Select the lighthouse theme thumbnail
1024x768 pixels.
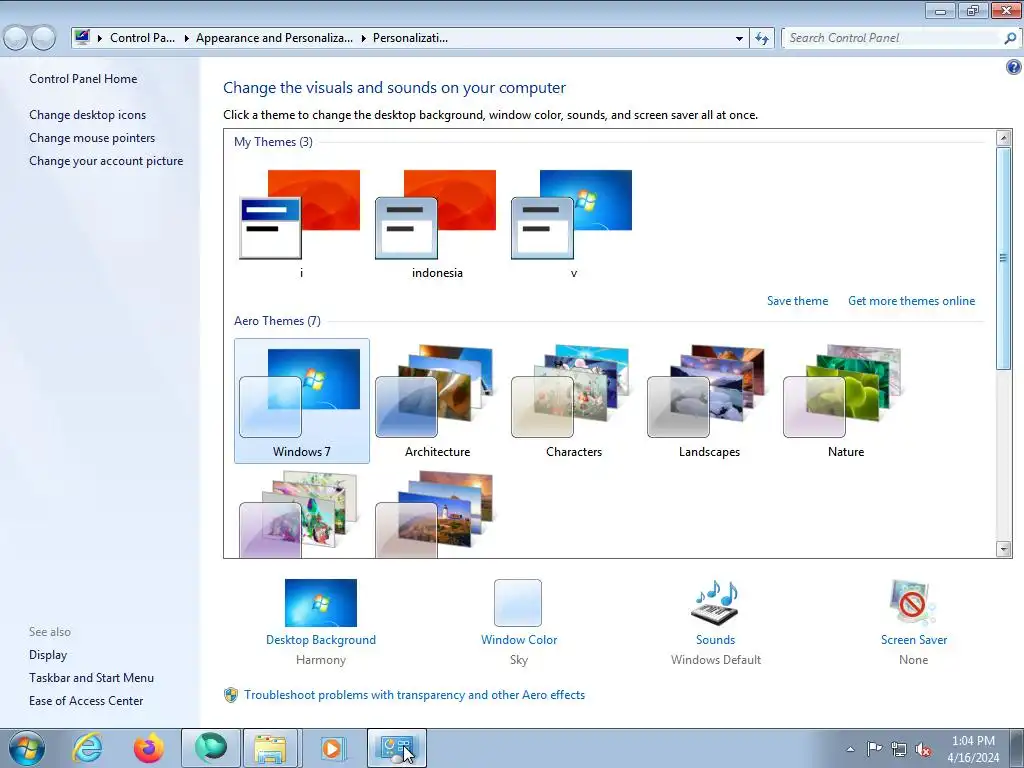tap(436, 515)
